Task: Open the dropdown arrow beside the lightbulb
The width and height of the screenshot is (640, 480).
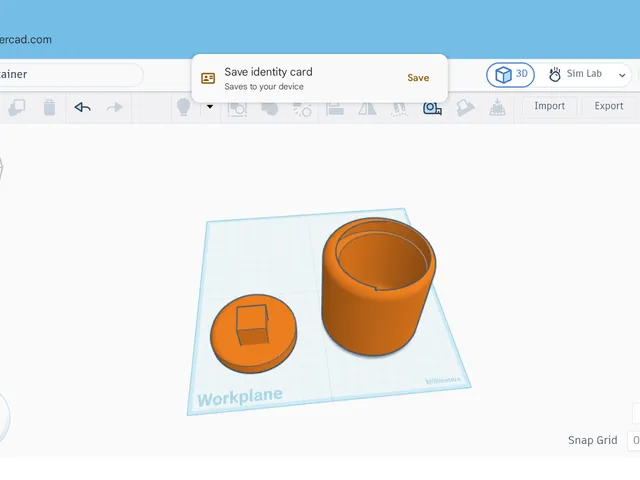Action: (x=210, y=107)
